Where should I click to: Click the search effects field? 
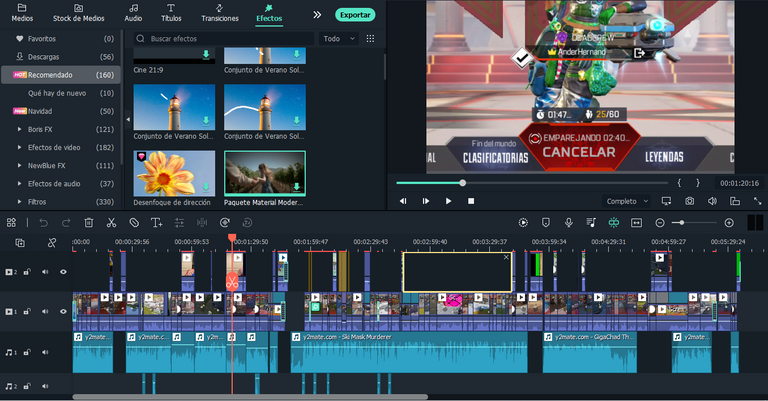pos(224,38)
